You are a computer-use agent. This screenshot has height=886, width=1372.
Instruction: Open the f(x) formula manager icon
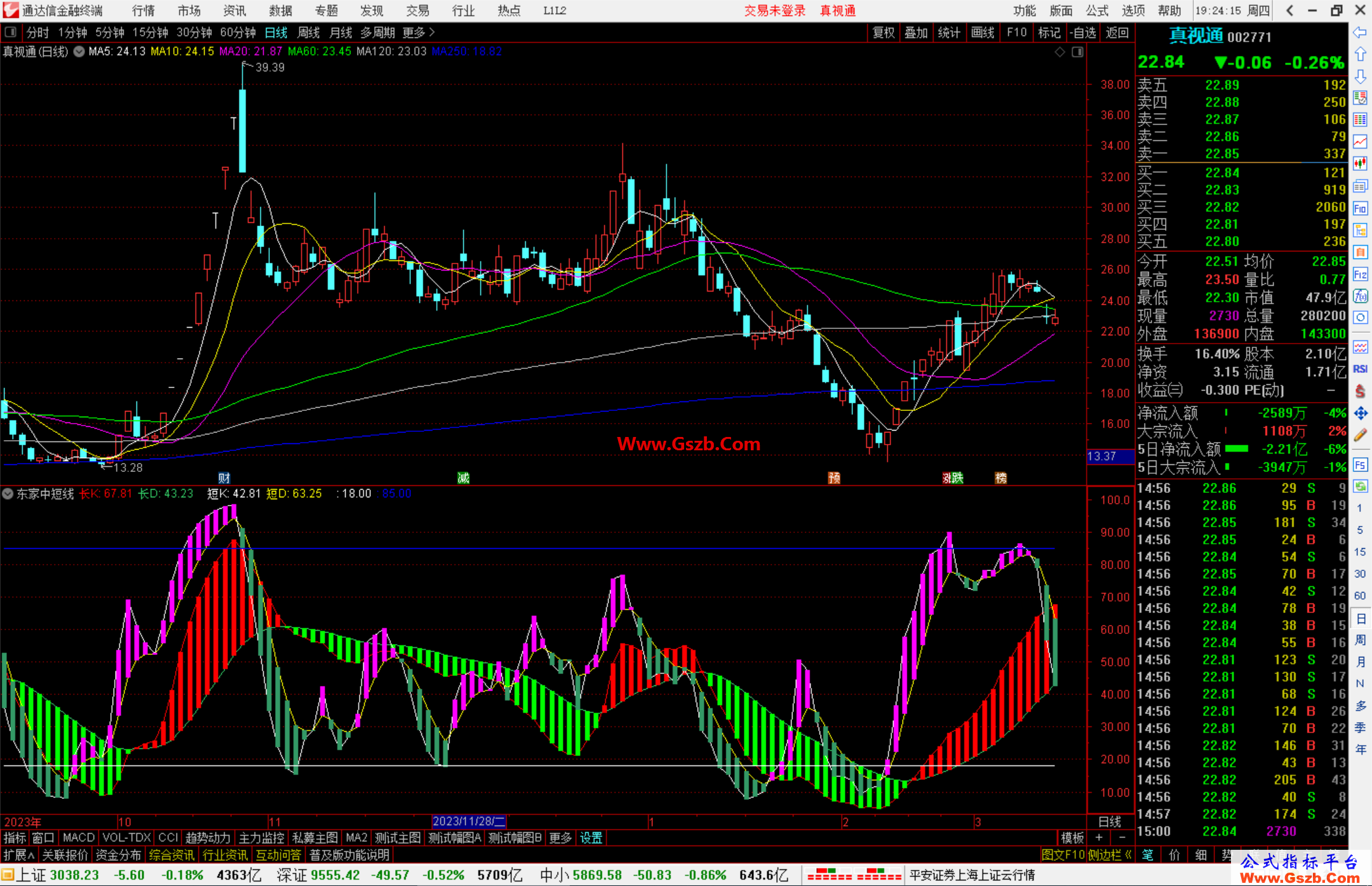tap(1360, 296)
